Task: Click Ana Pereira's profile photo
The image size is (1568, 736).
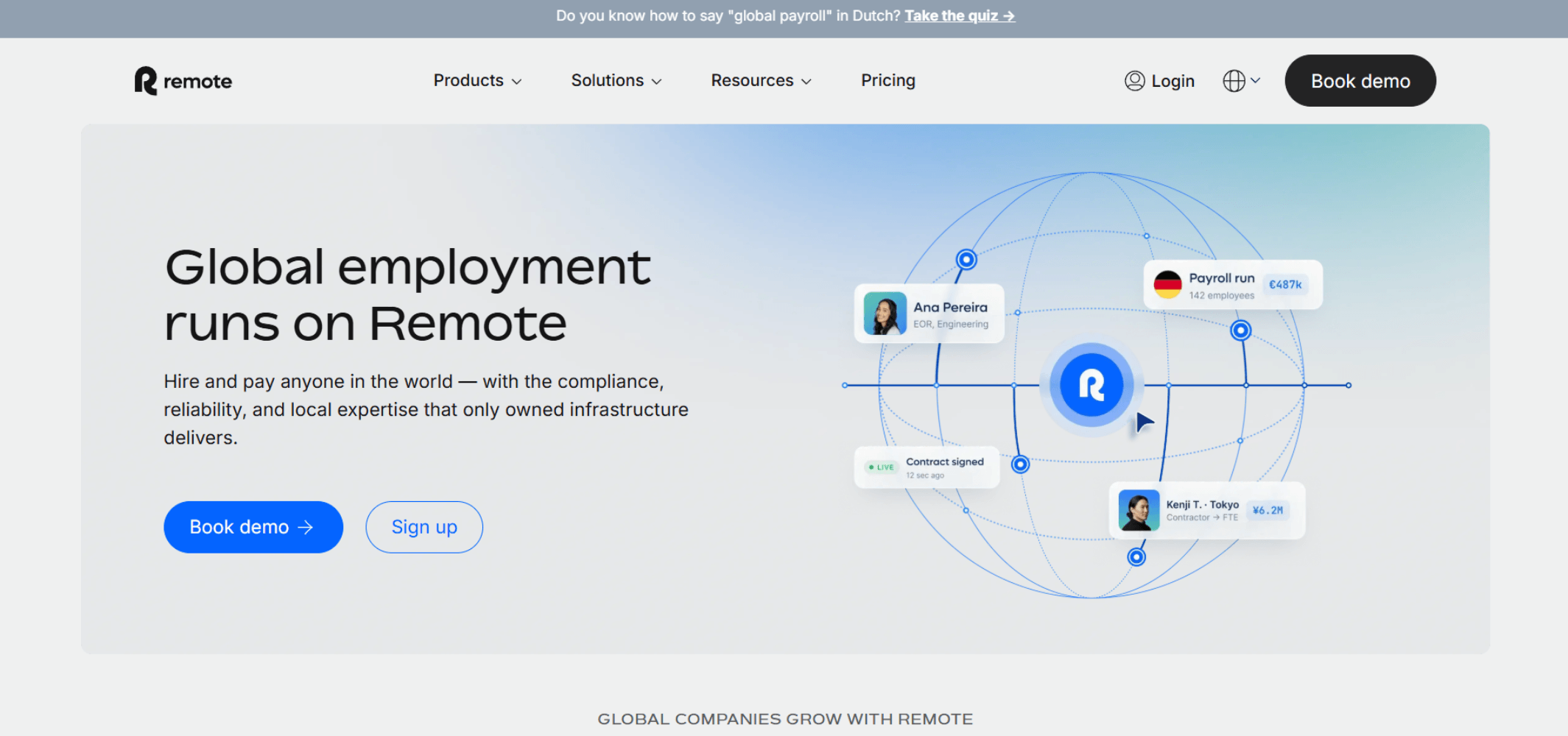Action: [885, 314]
